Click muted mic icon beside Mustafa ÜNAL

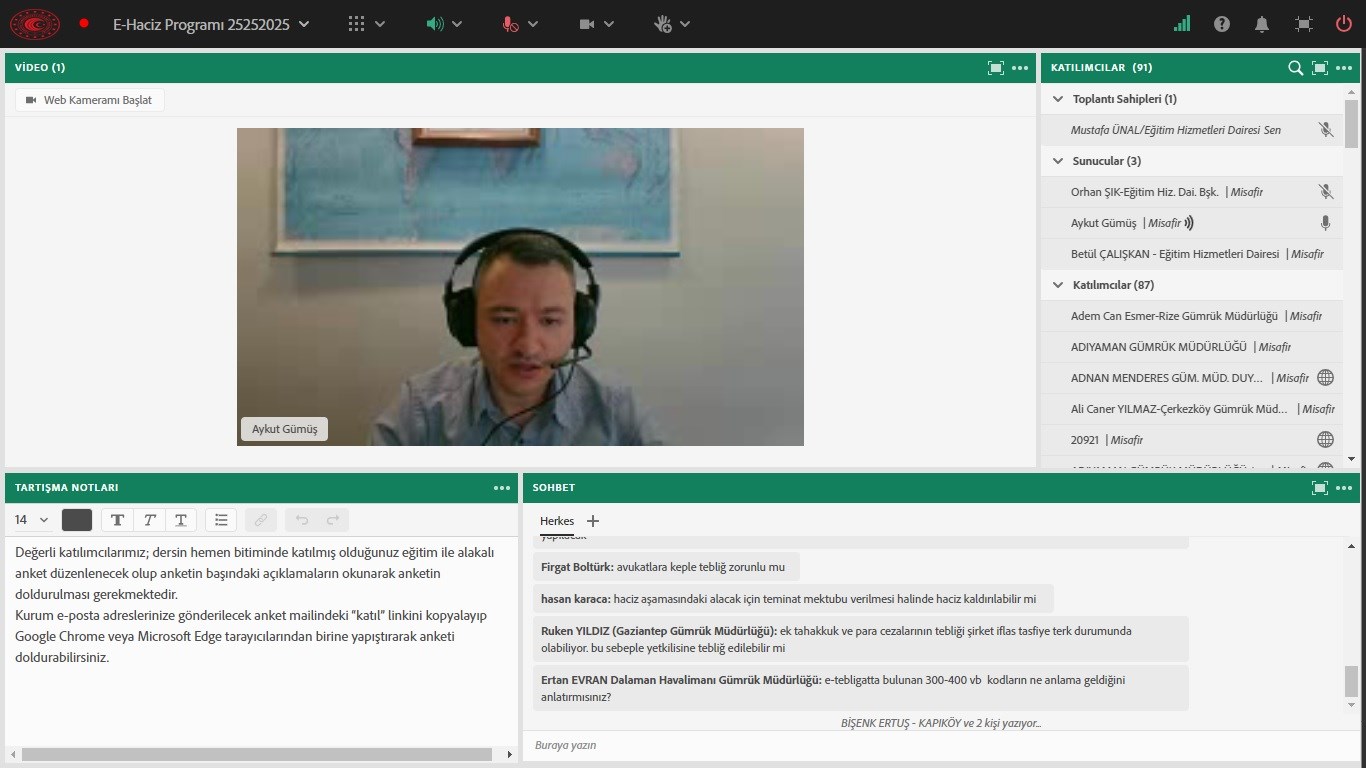(x=1326, y=130)
